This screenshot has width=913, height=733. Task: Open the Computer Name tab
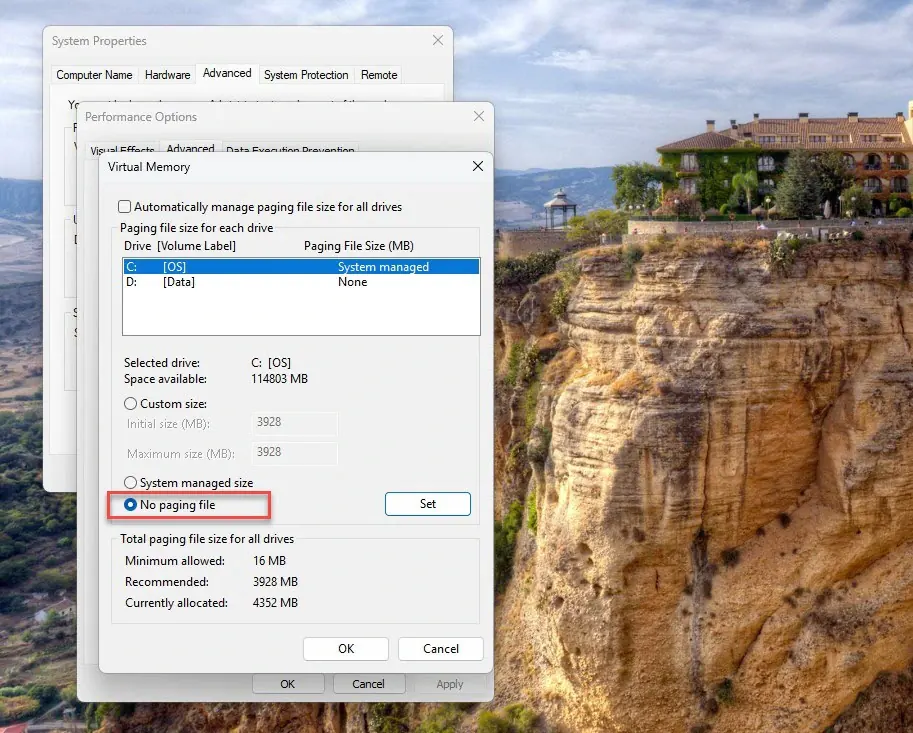tap(94, 74)
